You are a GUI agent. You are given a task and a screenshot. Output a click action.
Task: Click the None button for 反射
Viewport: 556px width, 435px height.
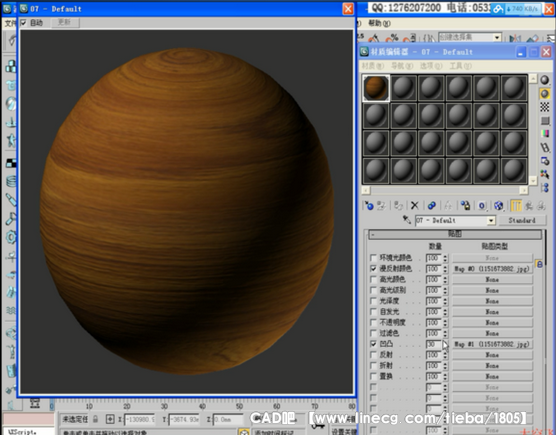492,355
